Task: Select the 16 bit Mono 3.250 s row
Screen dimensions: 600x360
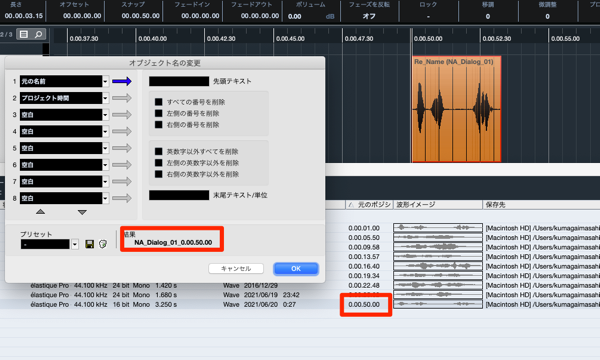Action: point(300,305)
